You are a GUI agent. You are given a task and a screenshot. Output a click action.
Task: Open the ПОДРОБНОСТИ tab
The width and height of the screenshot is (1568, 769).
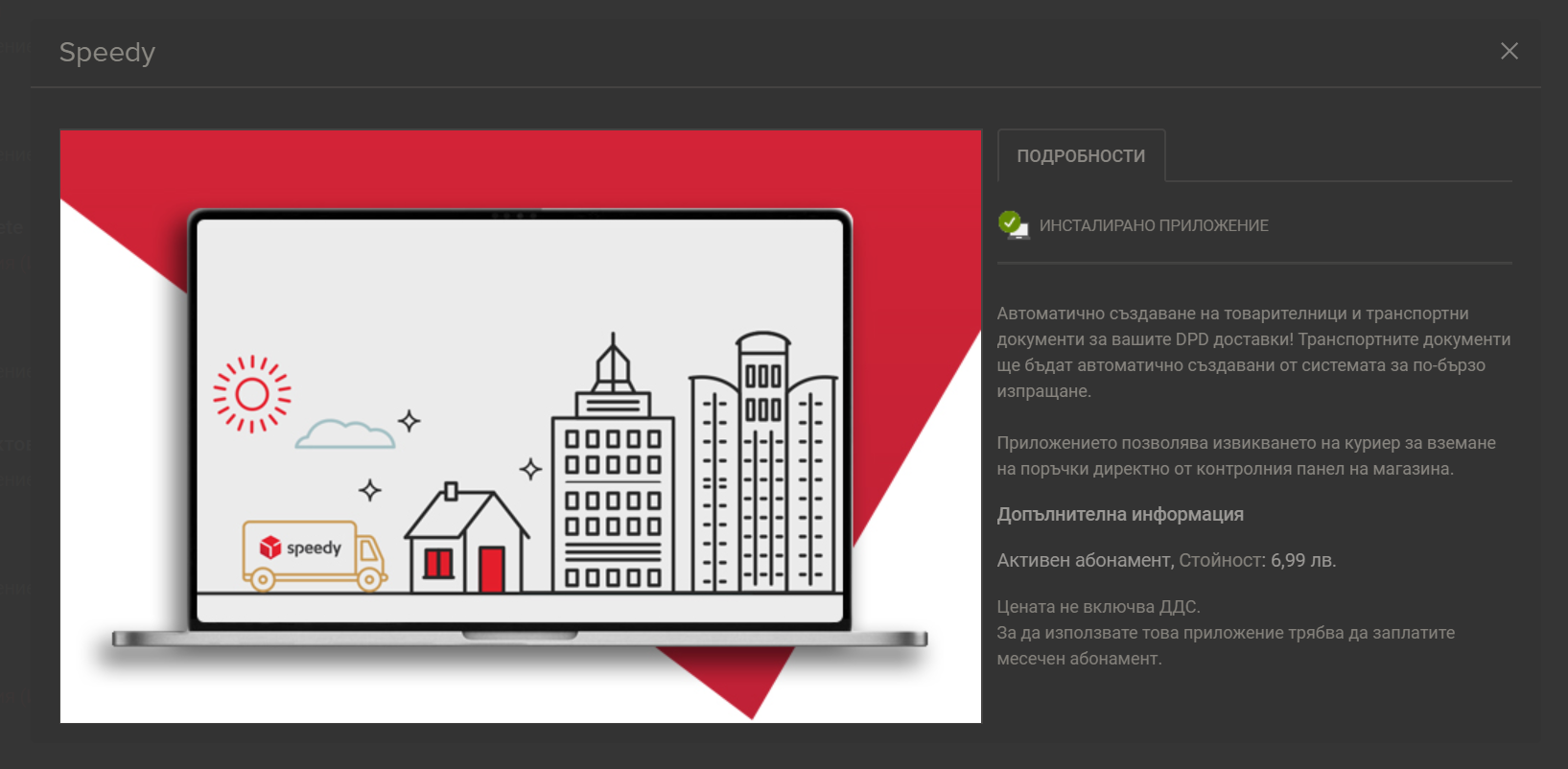[x=1081, y=156]
